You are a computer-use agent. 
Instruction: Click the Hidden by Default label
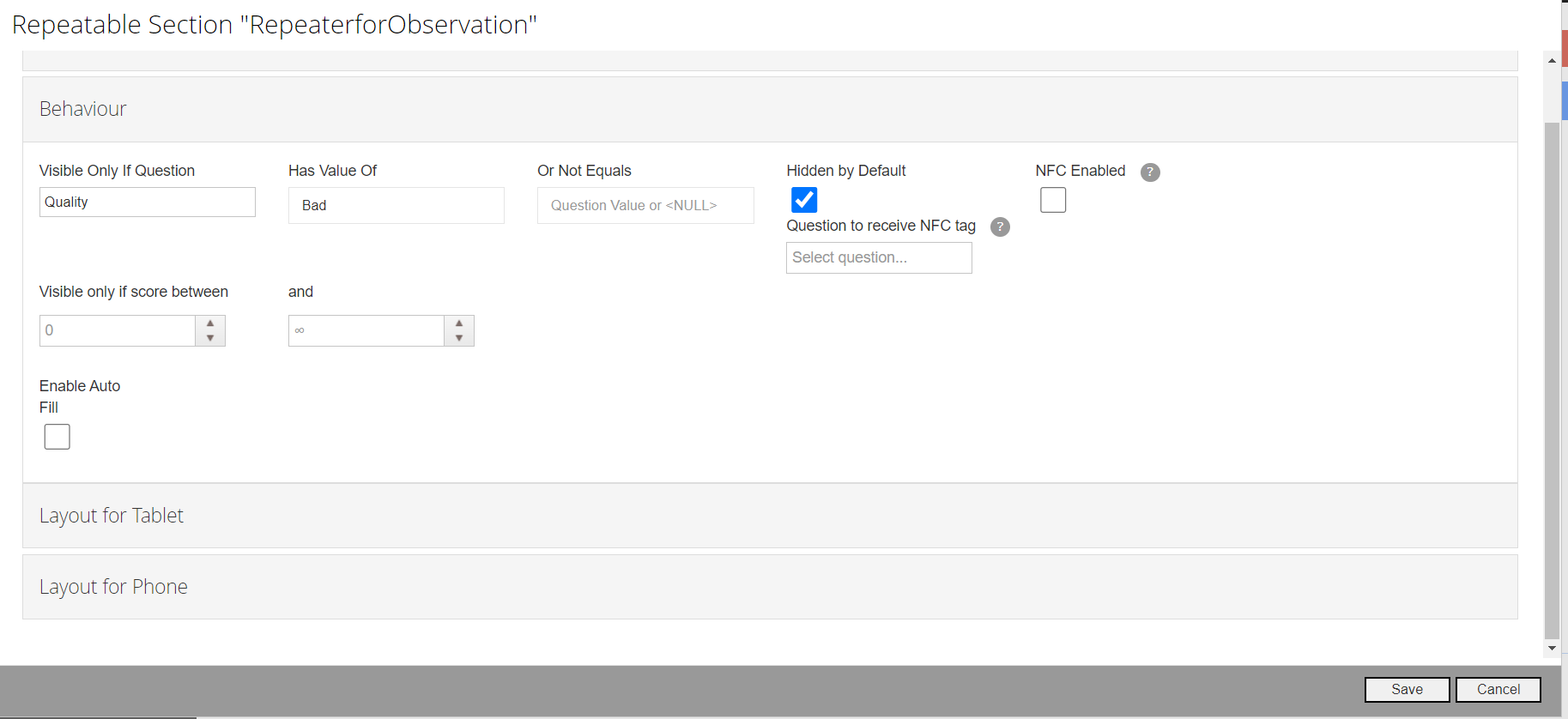pos(846,171)
